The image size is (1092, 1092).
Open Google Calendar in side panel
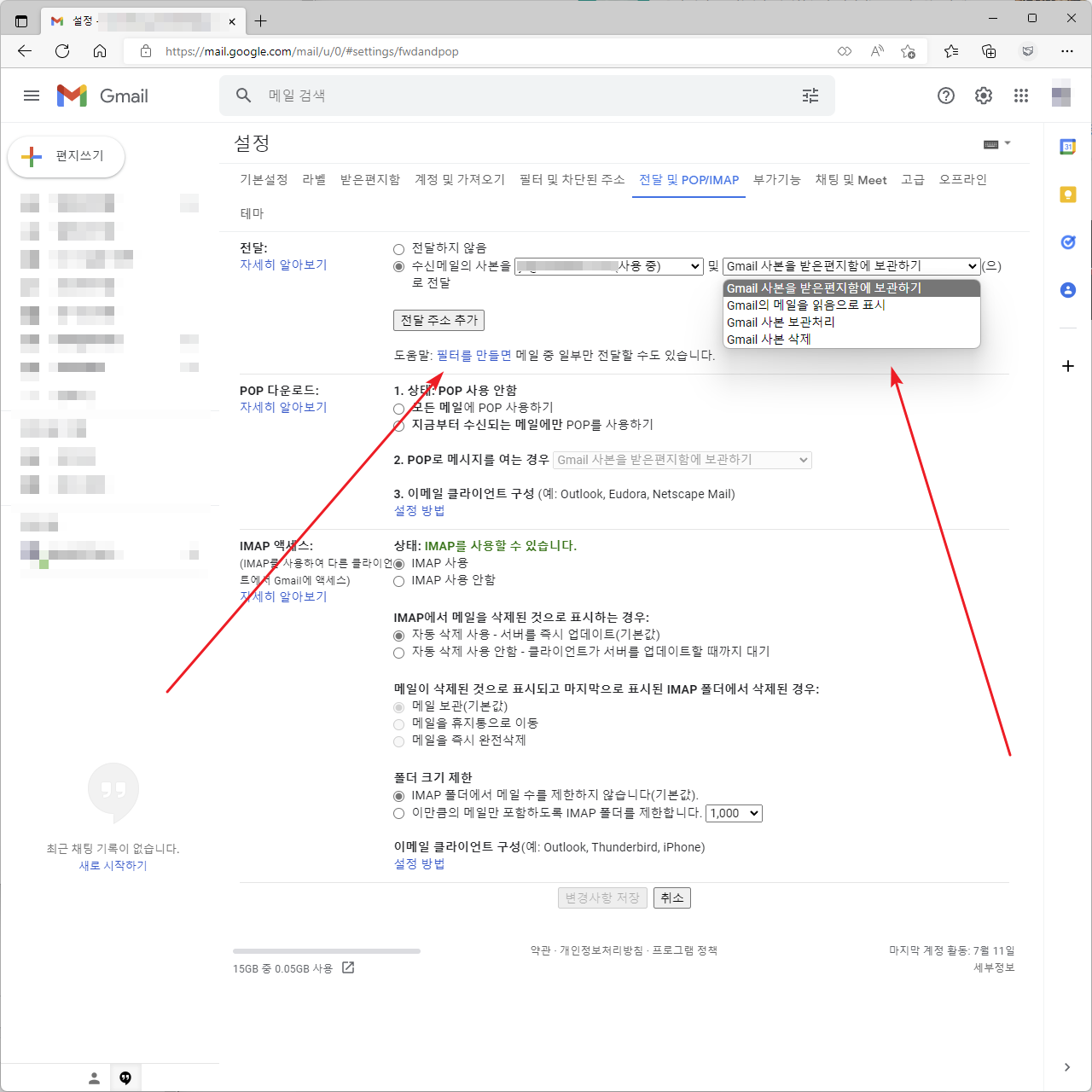[1068, 147]
